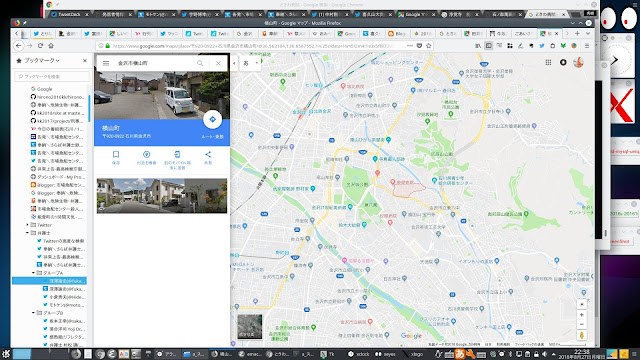Screen dimensions: 640x360
Task: Click the my location button on map
Action: [x=582, y=304]
